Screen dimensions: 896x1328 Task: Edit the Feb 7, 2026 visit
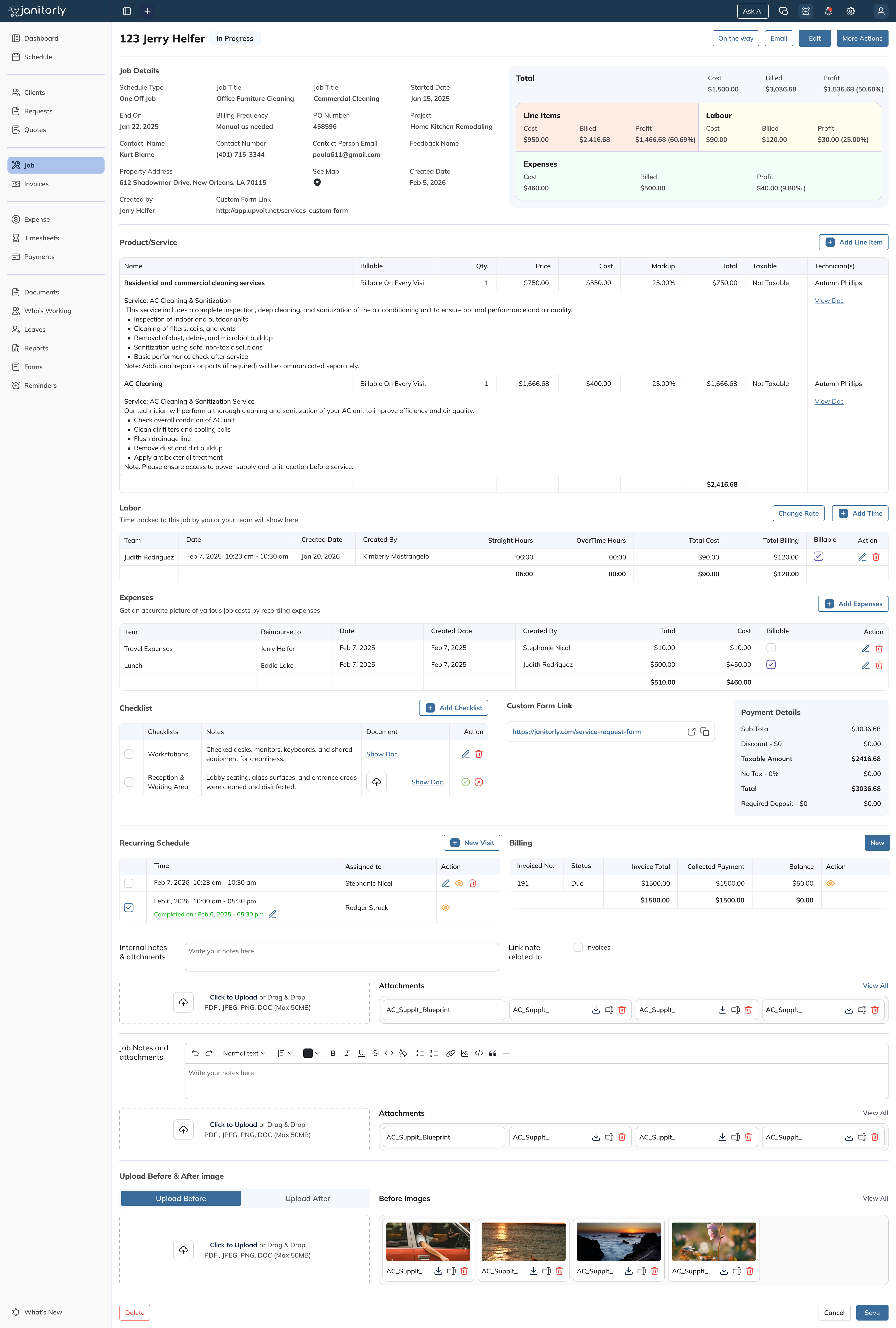[446, 884]
